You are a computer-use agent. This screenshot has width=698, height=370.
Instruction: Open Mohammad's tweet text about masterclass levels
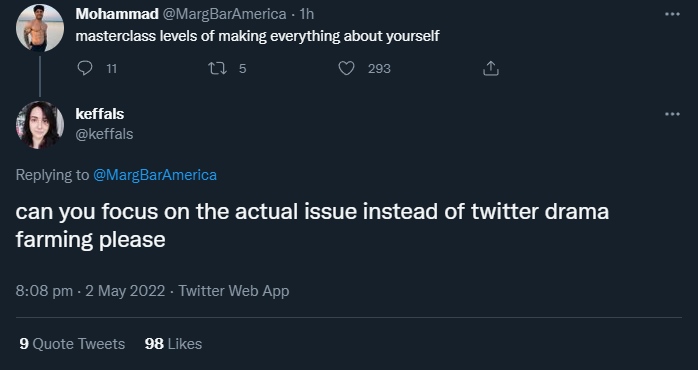(257, 36)
